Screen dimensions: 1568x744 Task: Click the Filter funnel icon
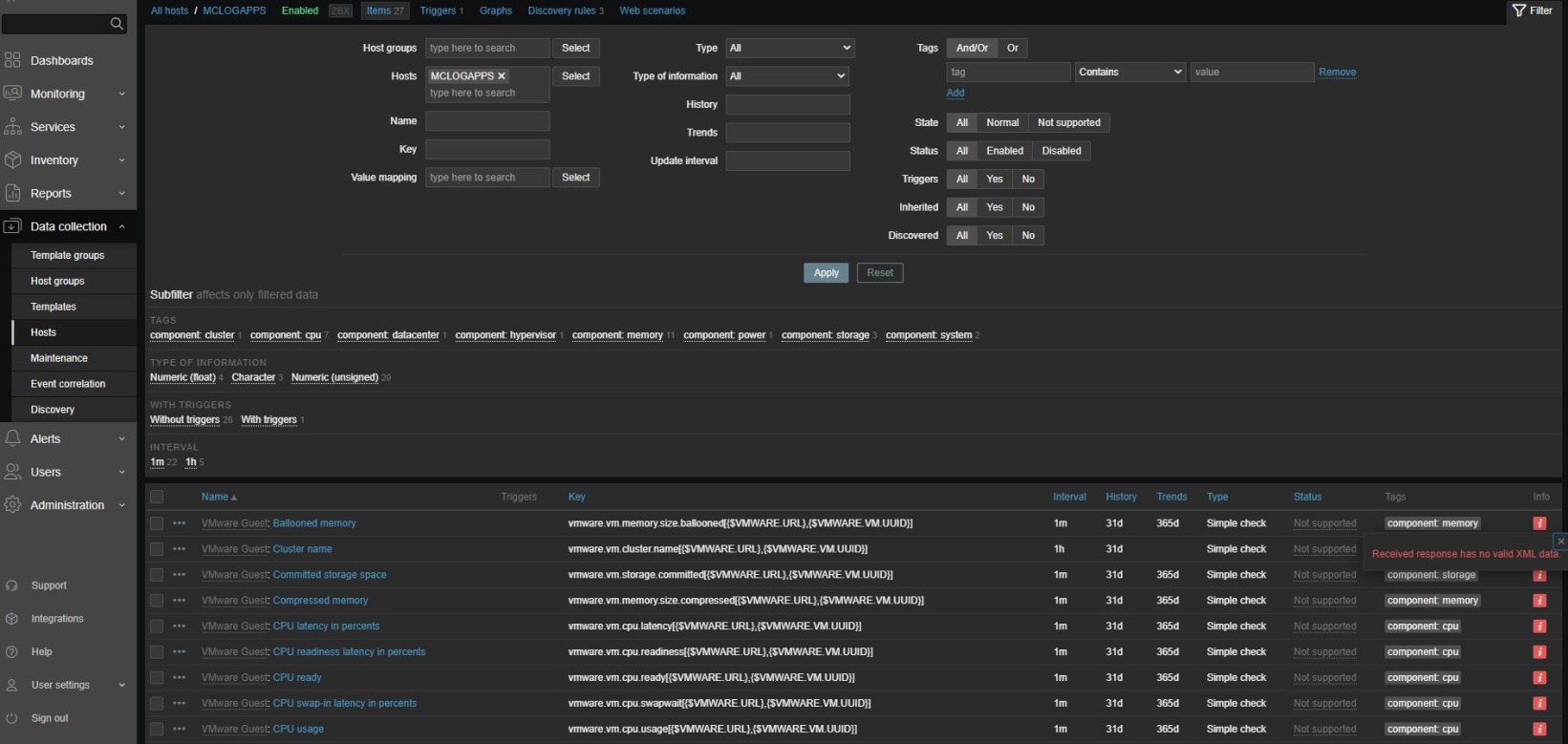1519,11
